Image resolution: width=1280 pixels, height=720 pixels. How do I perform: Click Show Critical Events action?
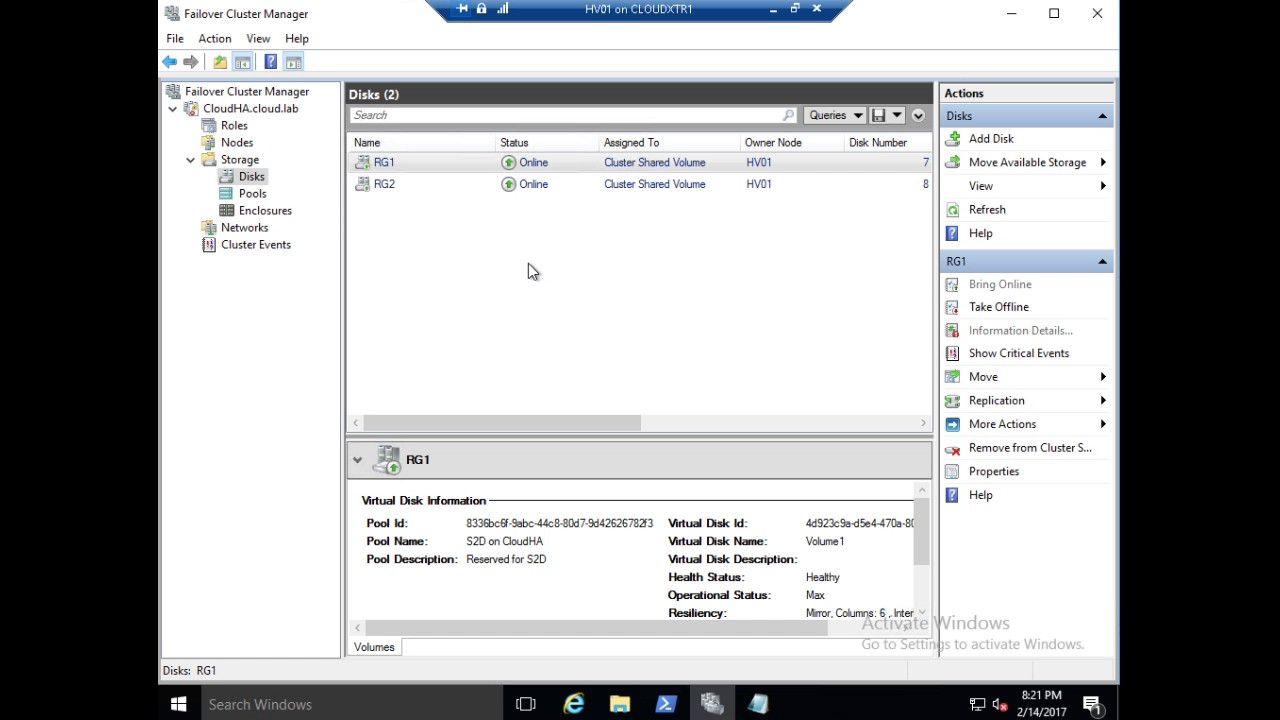(1019, 353)
